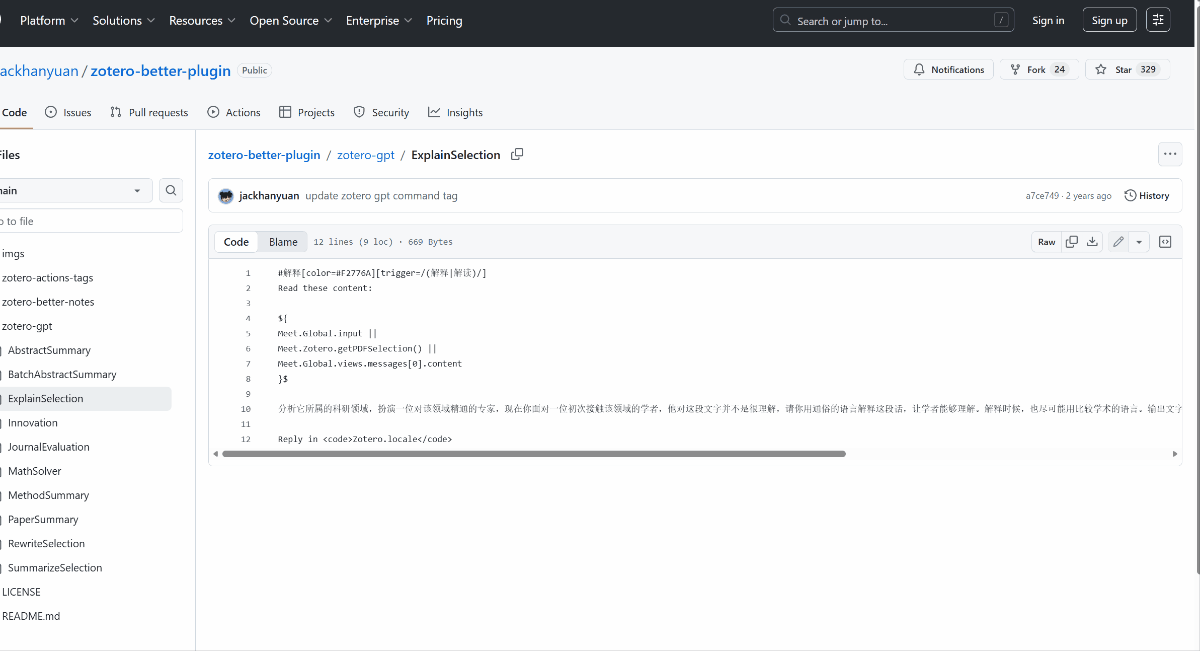Viewport: 1200px width, 651px height.
Task: Search files magnifier button in sidebar
Action: coord(171,190)
